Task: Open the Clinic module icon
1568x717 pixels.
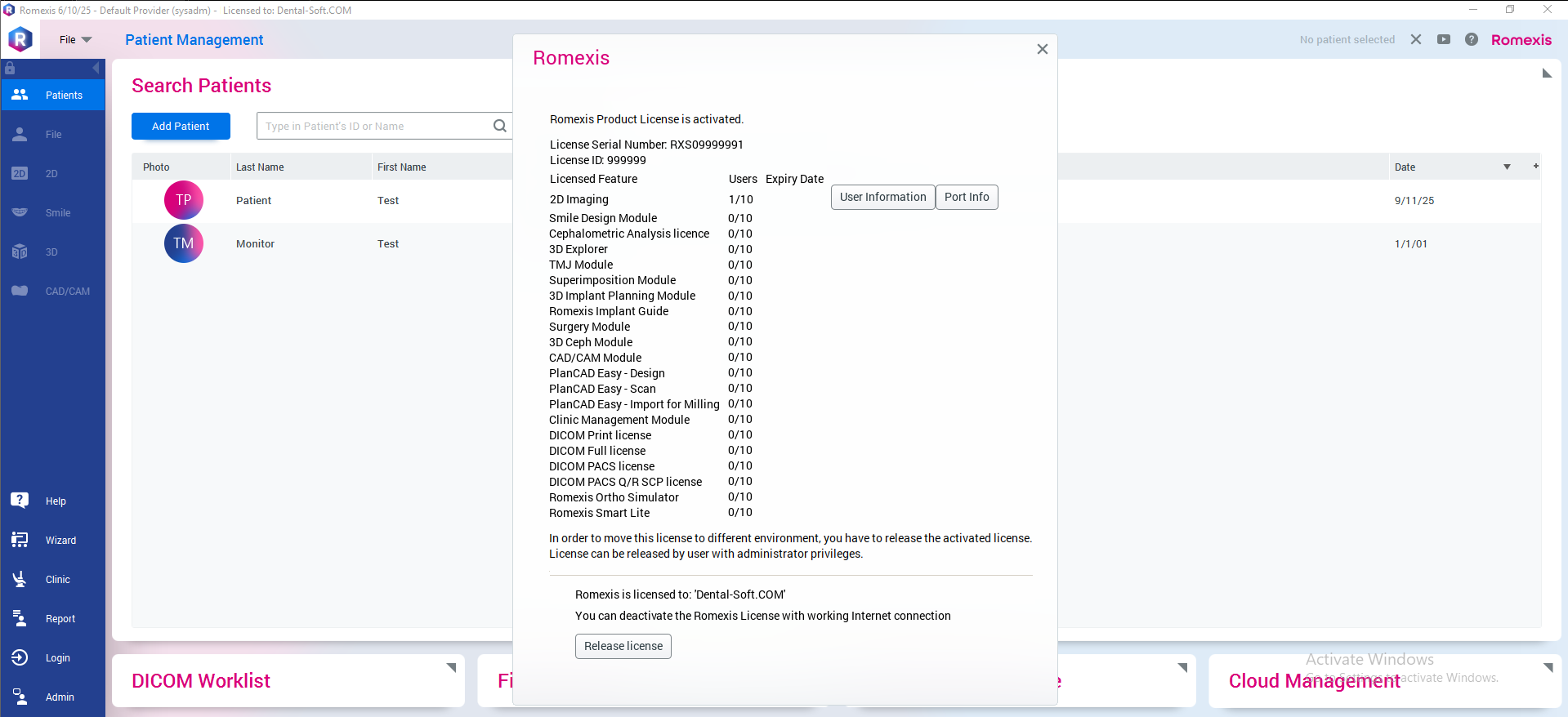Action: (x=20, y=579)
